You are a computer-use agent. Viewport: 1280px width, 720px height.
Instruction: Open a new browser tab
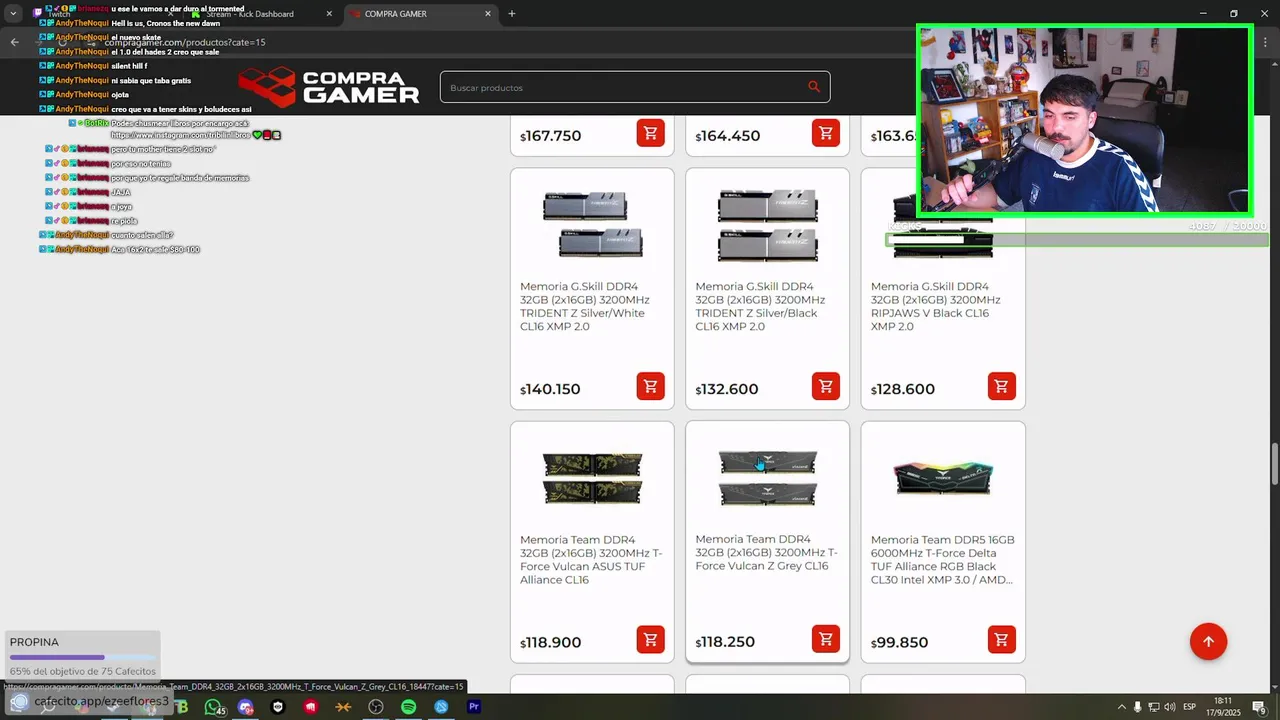click(x=512, y=14)
